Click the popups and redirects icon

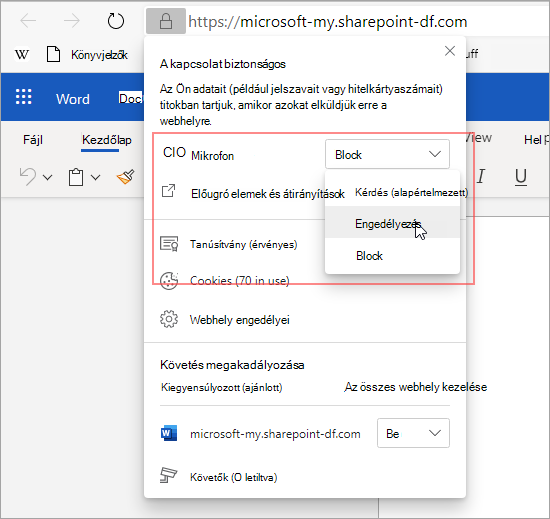pos(168,191)
